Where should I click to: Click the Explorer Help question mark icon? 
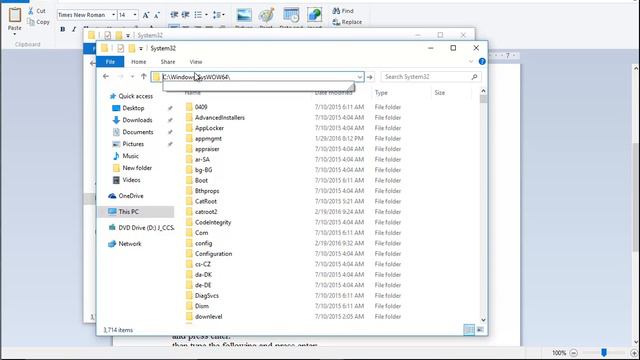[x=482, y=61]
